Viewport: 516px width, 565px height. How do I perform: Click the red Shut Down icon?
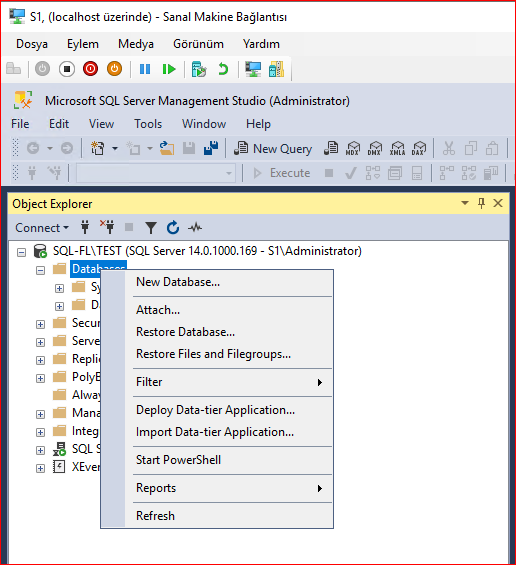pos(90,68)
